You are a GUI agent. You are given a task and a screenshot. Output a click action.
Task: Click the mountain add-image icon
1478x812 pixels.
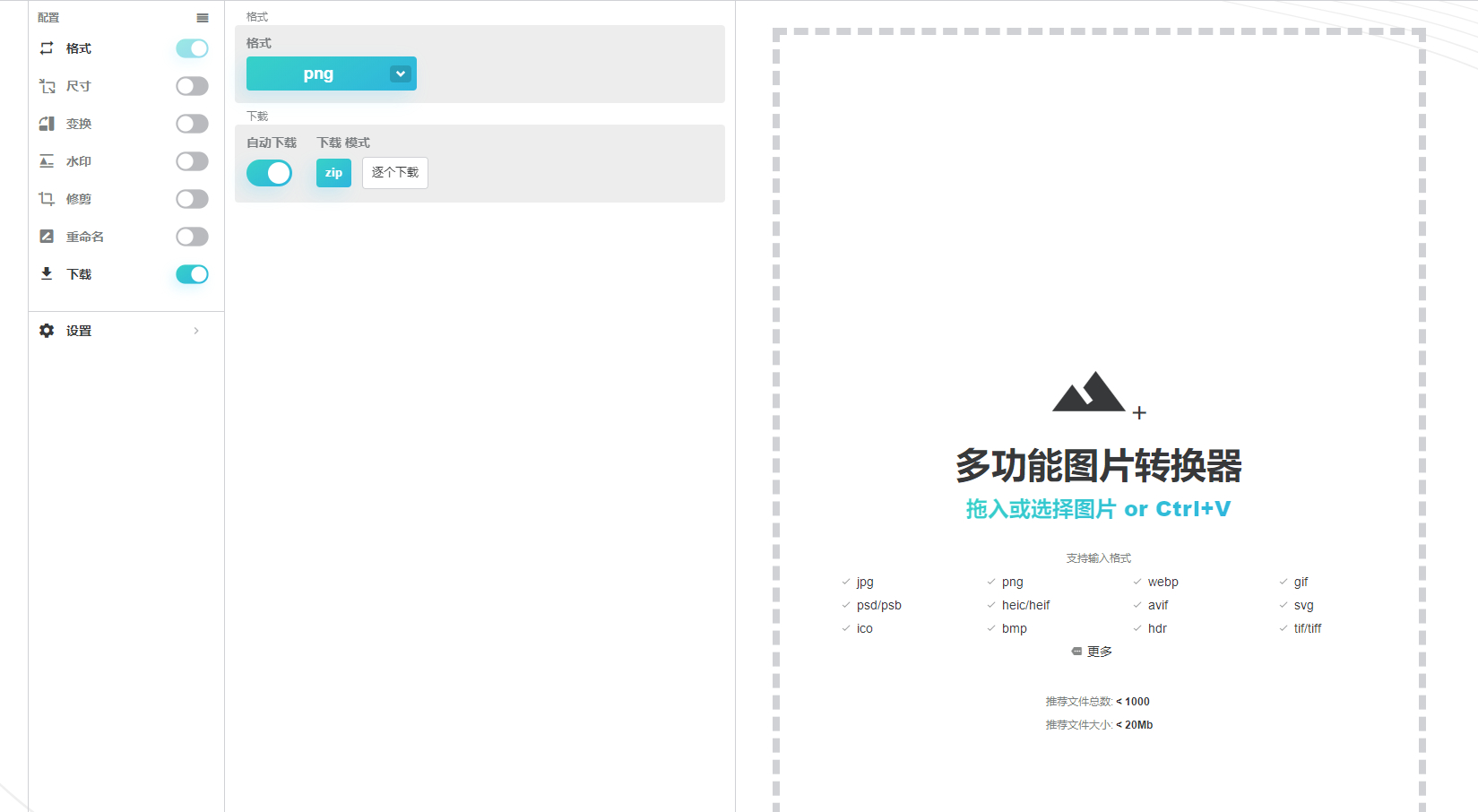tap(1099, 394)
